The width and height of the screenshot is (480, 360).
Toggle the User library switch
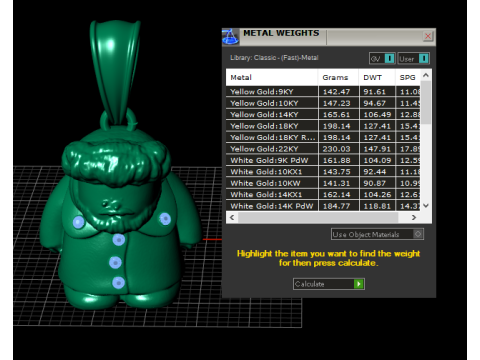point(413,59)
